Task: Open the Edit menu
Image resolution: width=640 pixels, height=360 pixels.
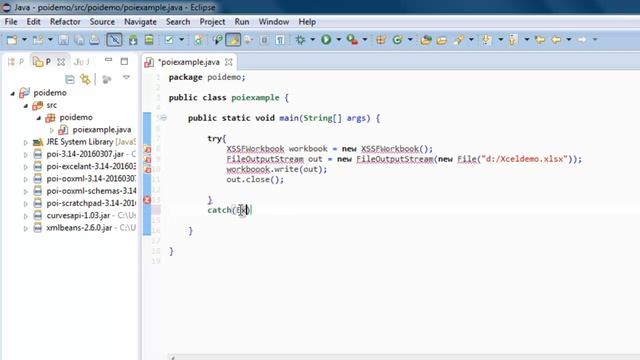Action: [33, 22]
